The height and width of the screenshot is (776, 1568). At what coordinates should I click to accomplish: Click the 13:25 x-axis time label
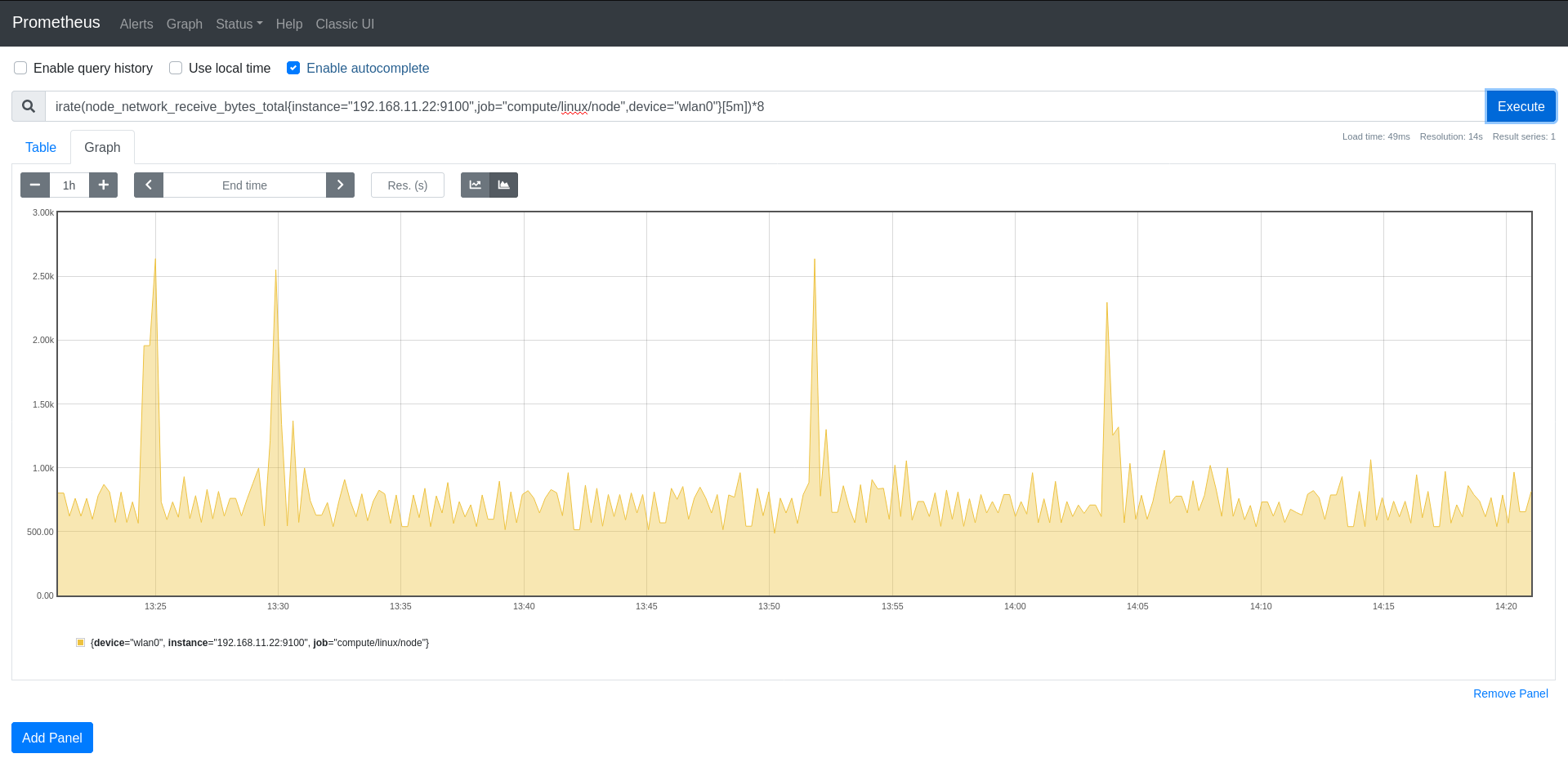pos(155,606)
